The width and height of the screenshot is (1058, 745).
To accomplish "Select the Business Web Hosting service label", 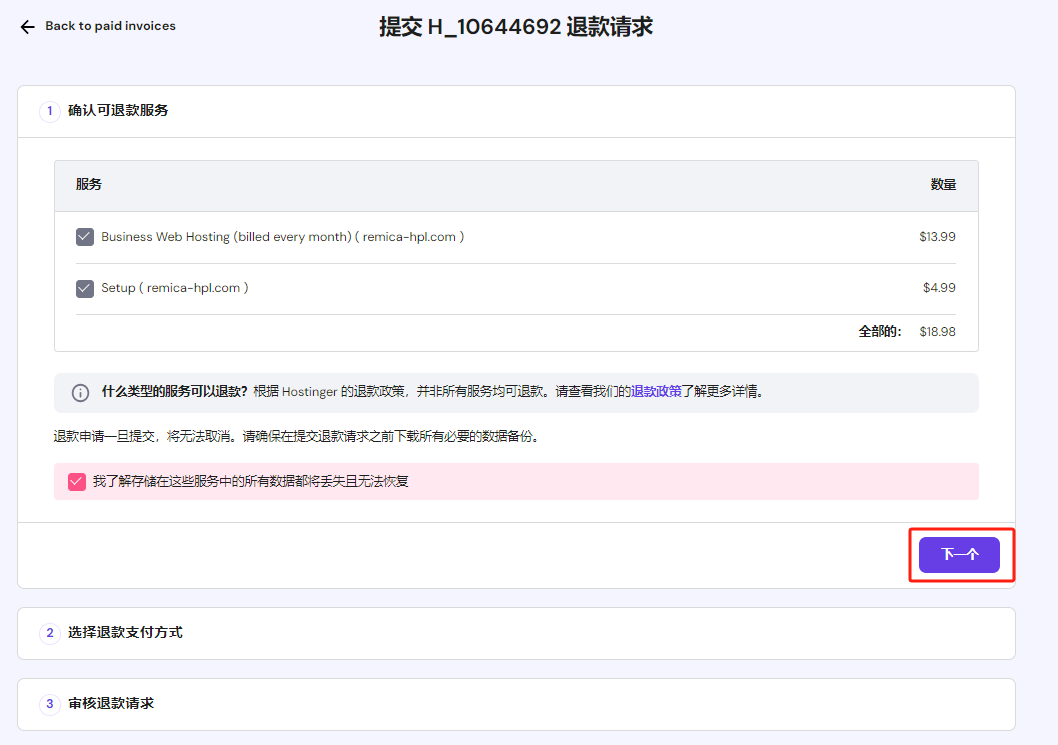I will [x=282, y=237].
